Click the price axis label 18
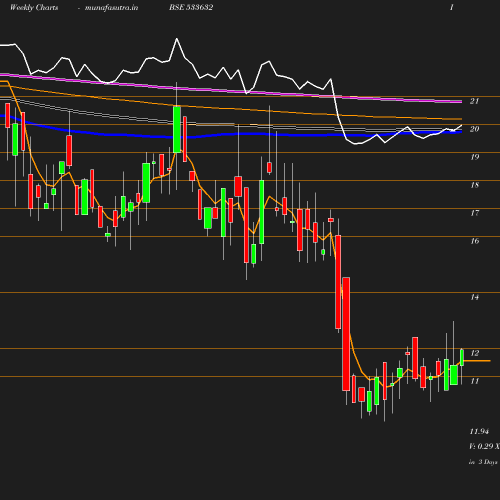Viewport: 500px width, 500px height. click(475, 185)
